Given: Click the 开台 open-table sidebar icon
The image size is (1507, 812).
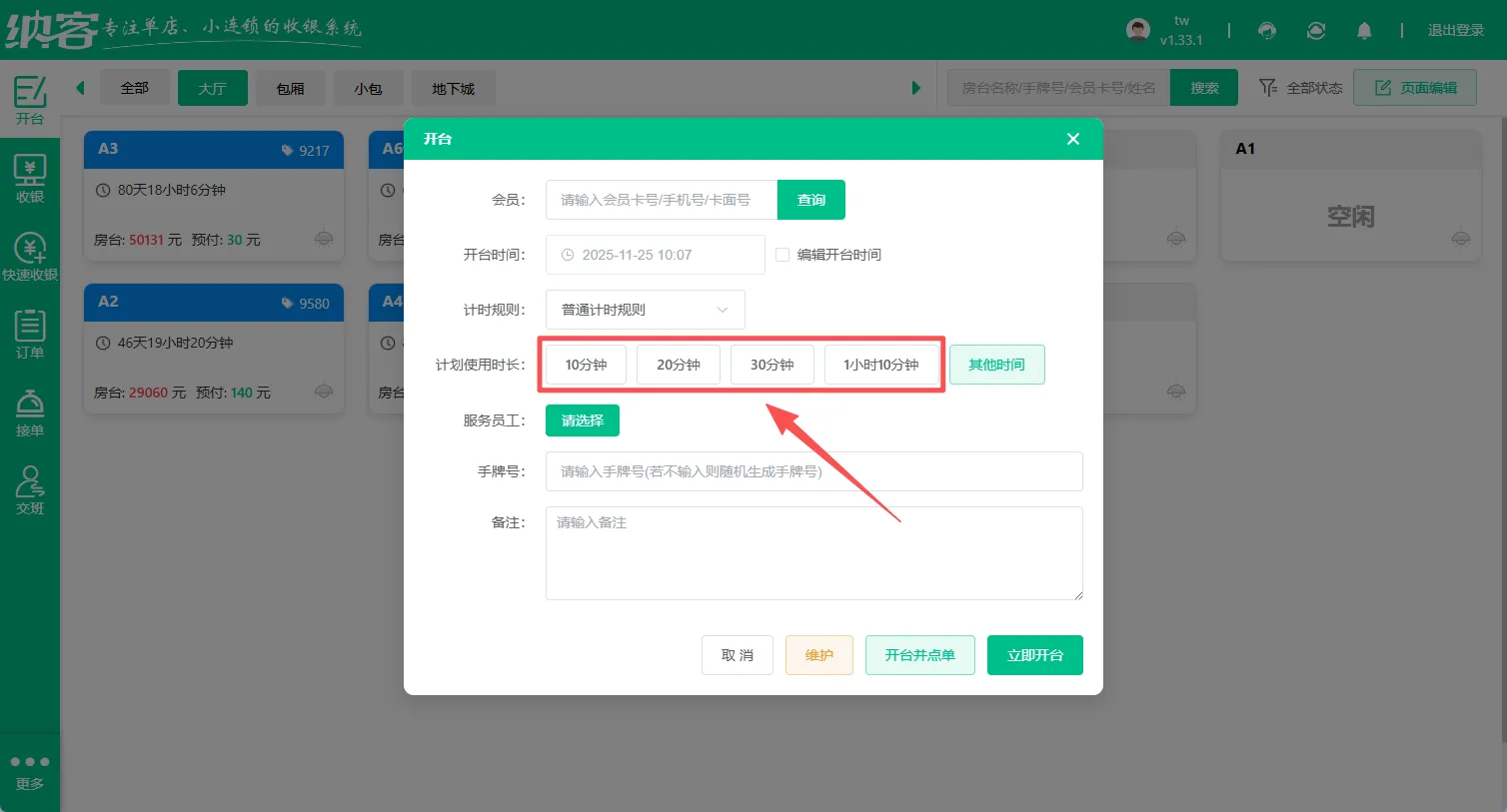Looking at the screenshot, I should [x=30, y=98].
